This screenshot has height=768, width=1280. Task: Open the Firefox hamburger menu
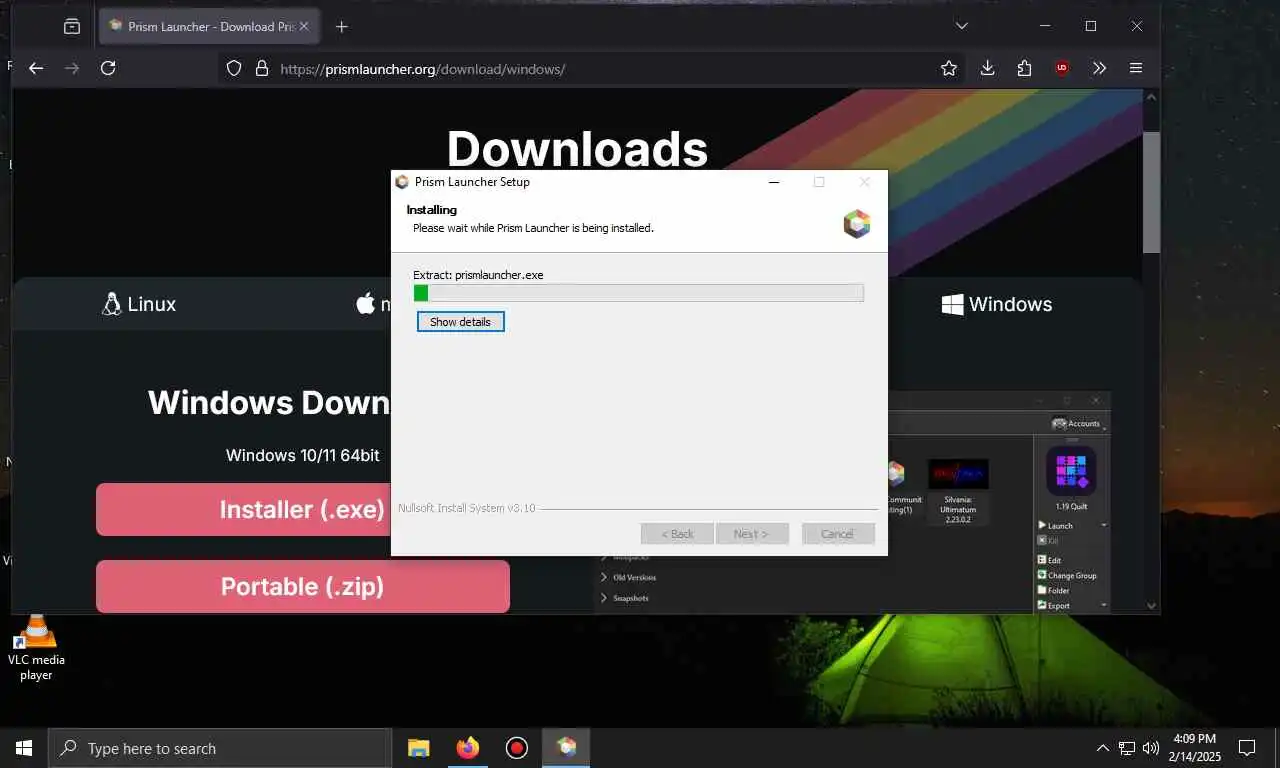coord(1136,68)
